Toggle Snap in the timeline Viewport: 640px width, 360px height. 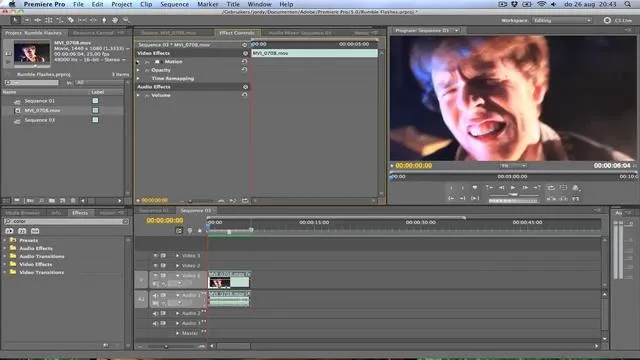[179, 231]
